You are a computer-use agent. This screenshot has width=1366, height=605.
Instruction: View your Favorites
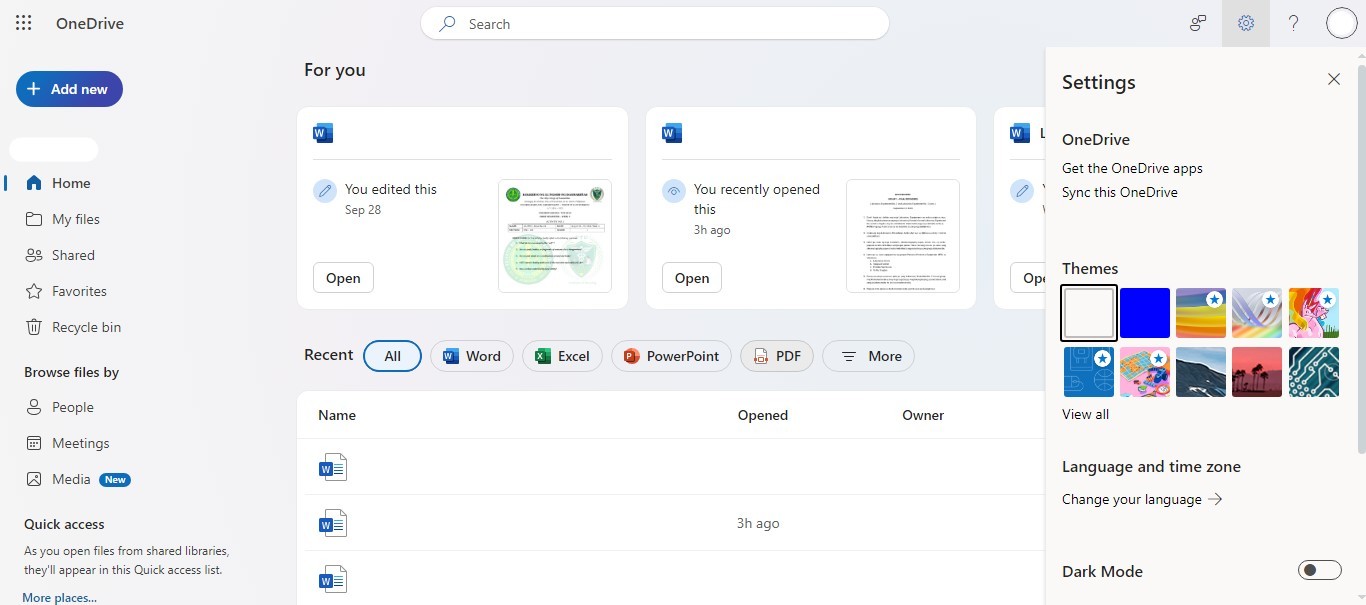[78, 290]
